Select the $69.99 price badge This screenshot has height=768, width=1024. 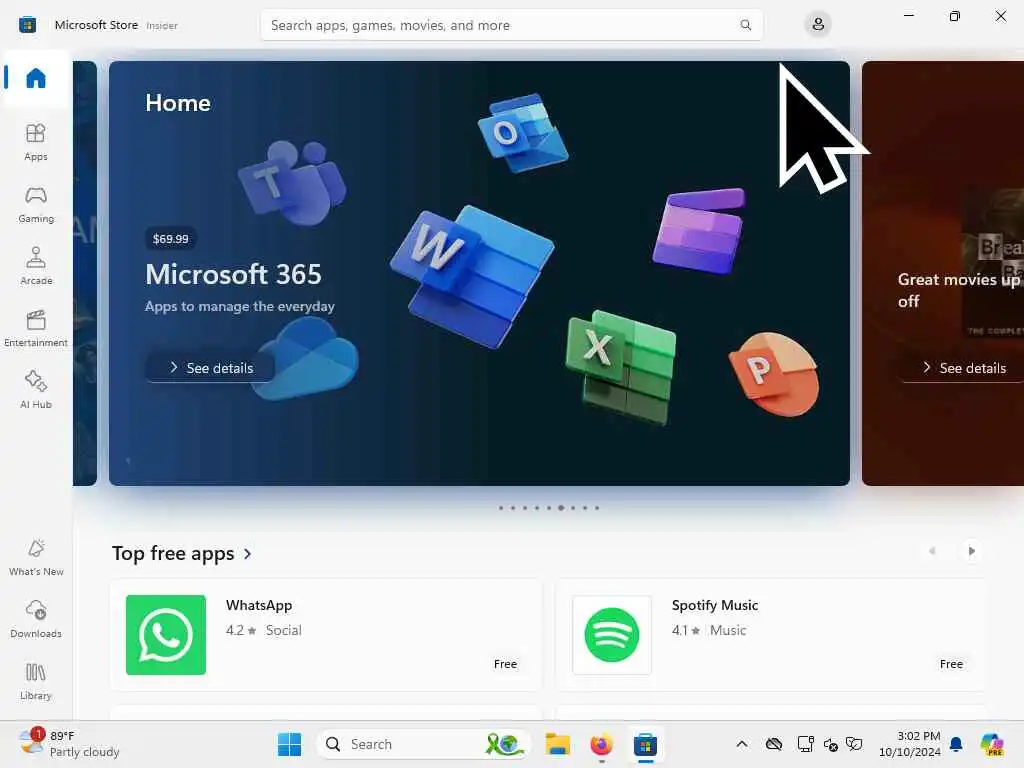coord(170,239)
